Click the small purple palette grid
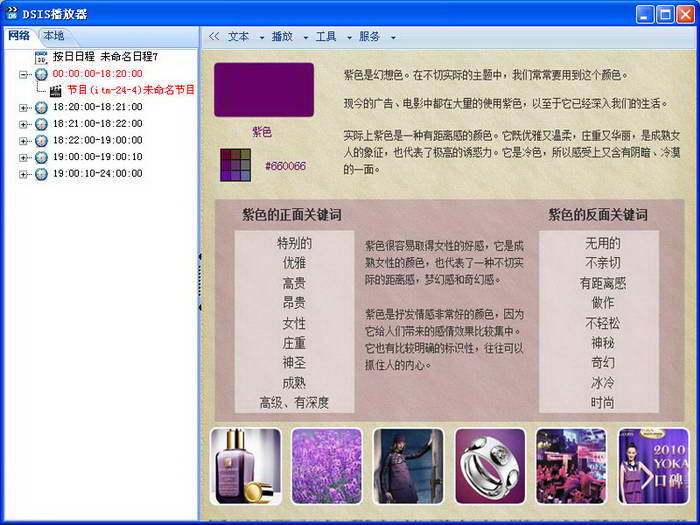The height and width of the screenshot is (525, 700). point(235,165)
